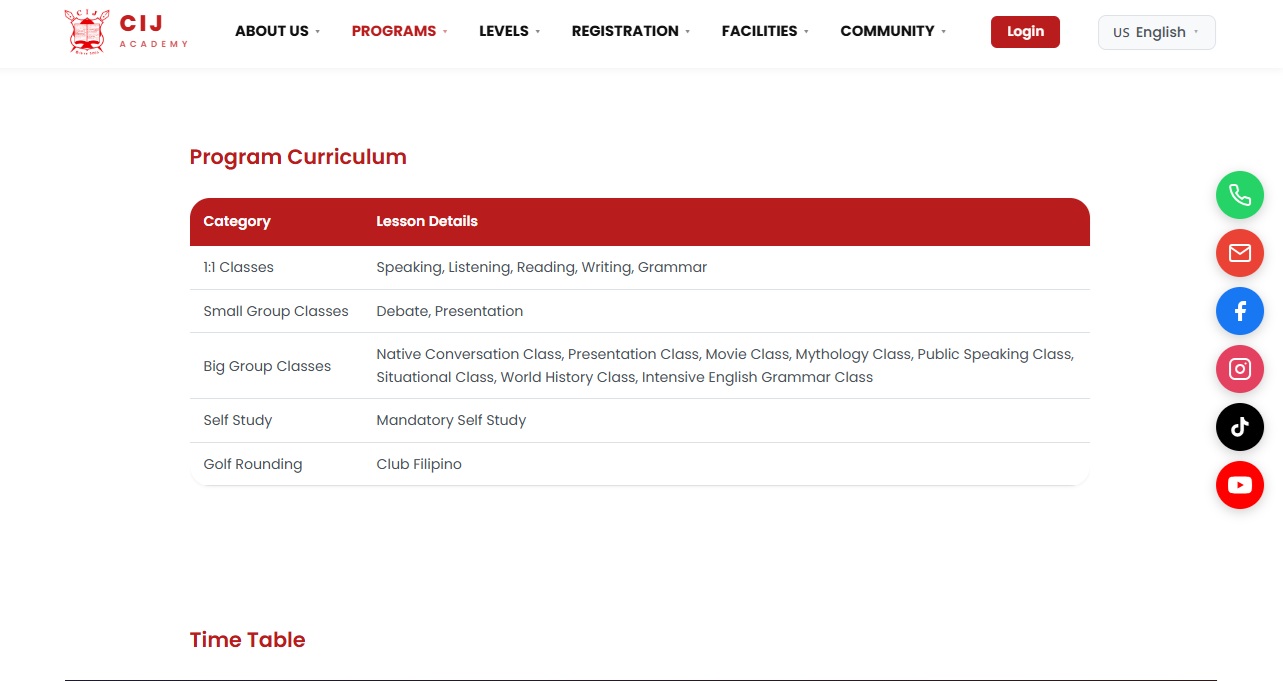
Task: Open the Registration menu
Action: click(631, 31)
